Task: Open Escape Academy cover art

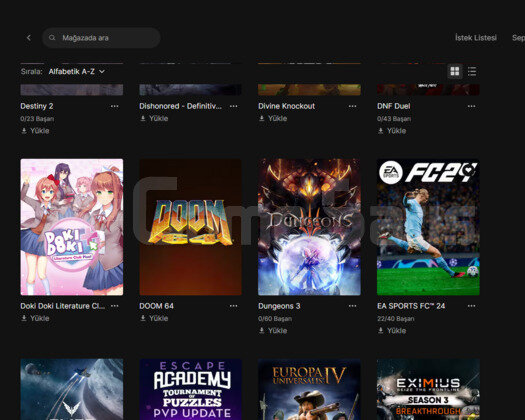Action: click(x=191, y=389)
